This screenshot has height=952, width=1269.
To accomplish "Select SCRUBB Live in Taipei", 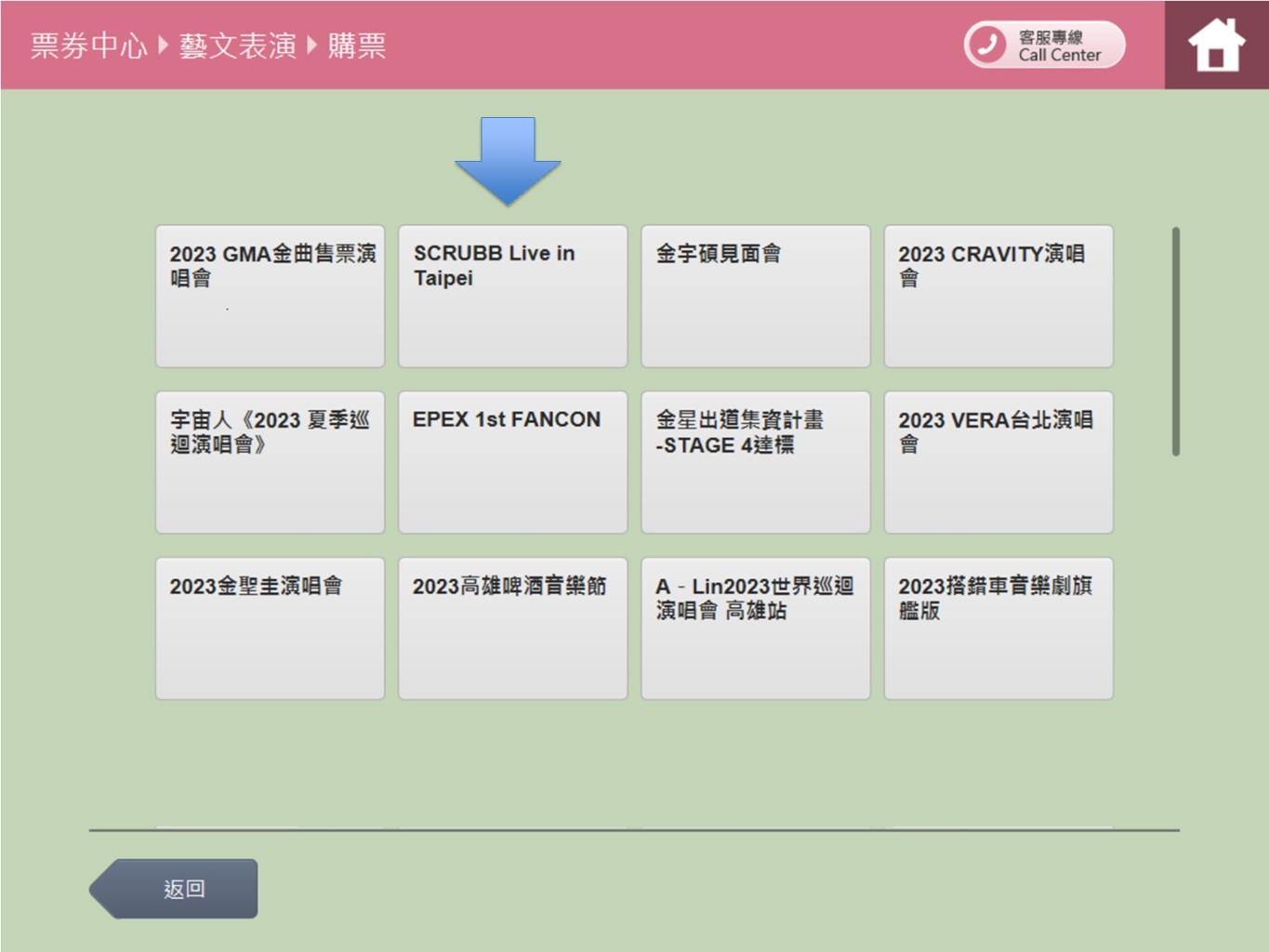I will click(x=512, y=296).
